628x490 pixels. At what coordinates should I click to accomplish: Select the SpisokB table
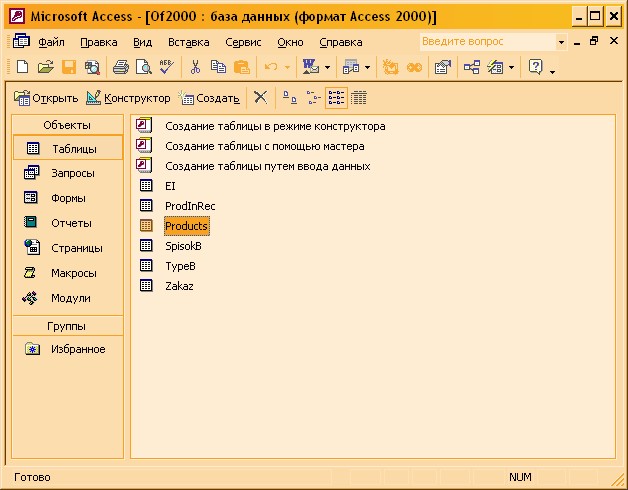click(183, 246)
